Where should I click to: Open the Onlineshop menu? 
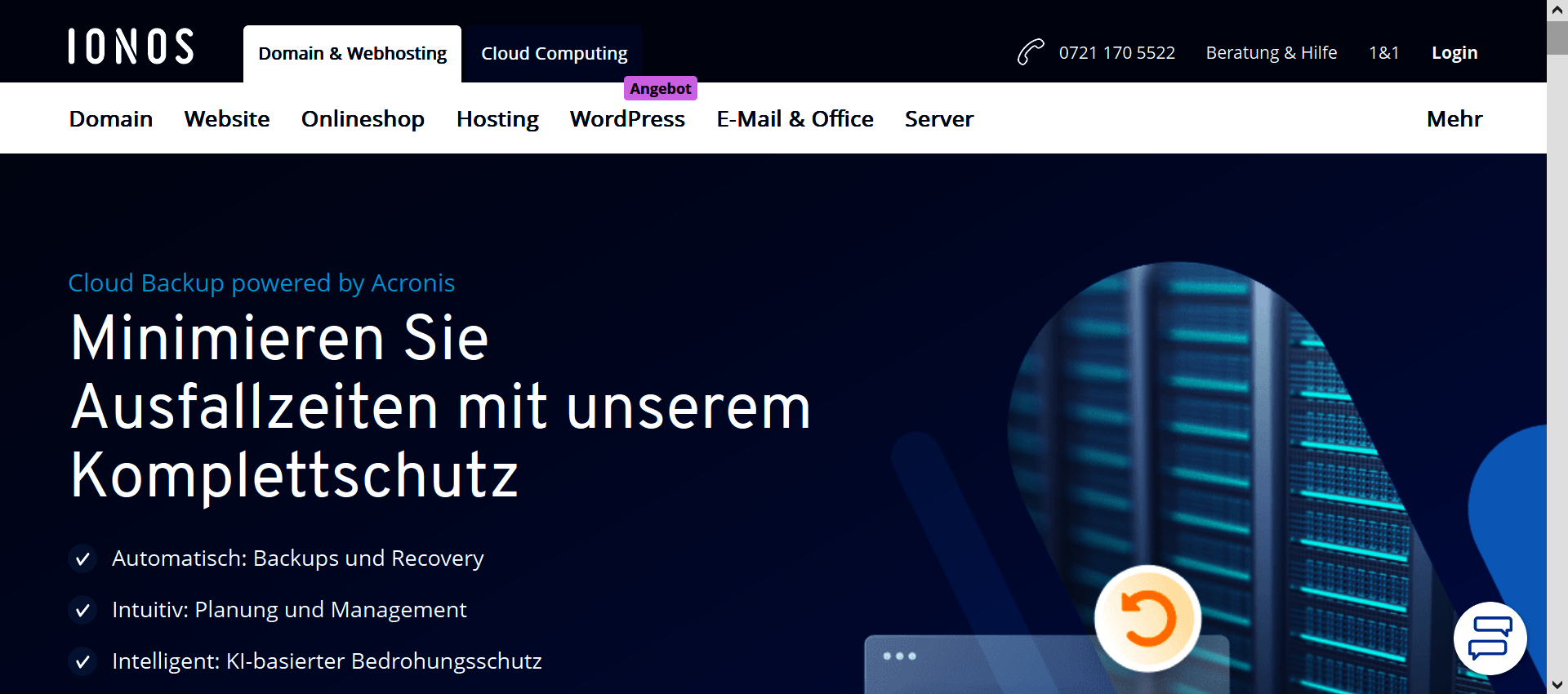(363, 119)
